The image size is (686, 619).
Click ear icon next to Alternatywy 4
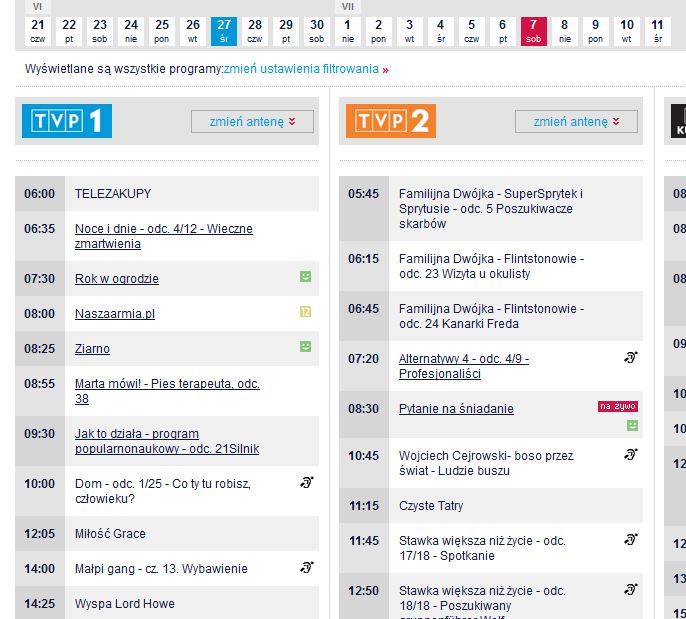point(631,357)
